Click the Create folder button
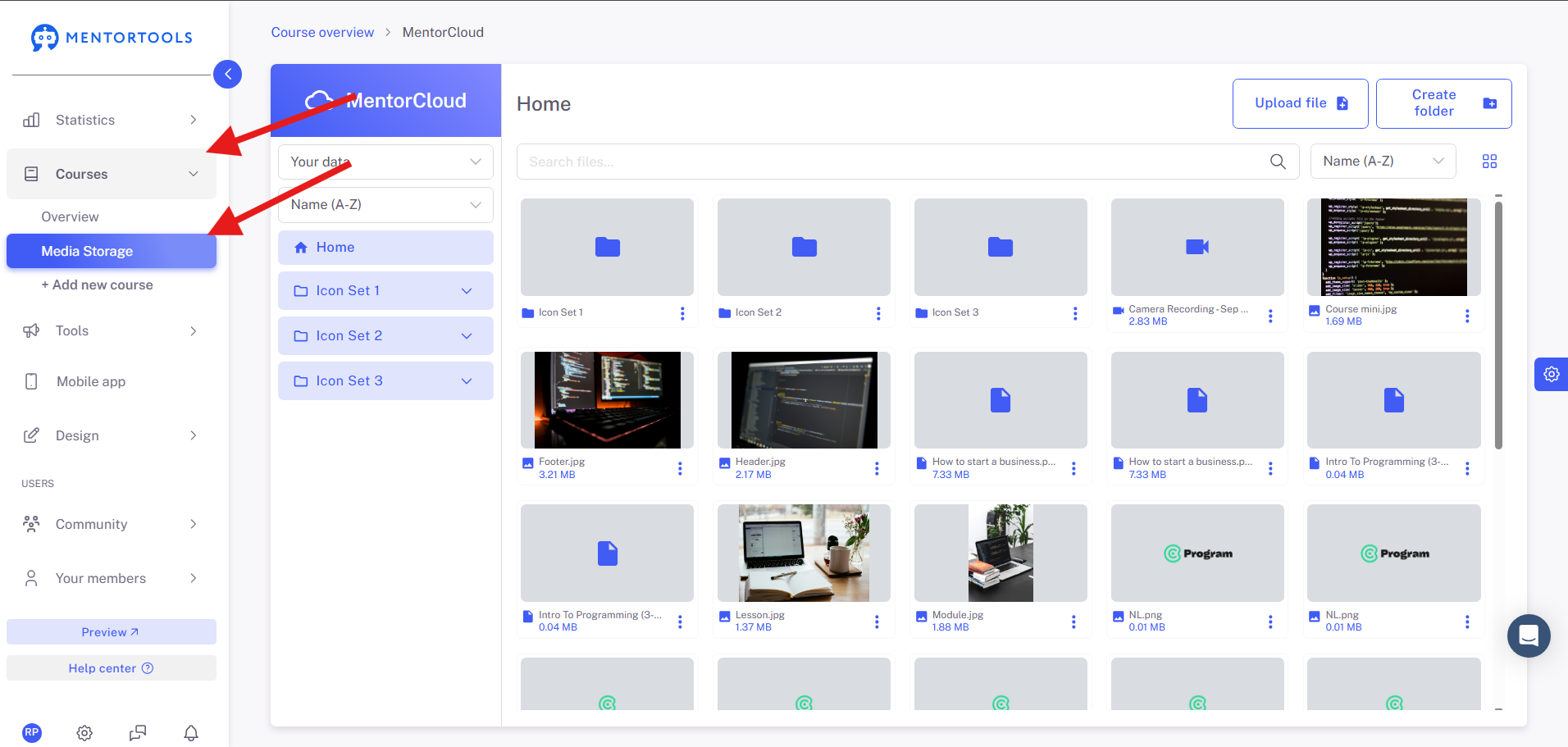 point(1443,103)
